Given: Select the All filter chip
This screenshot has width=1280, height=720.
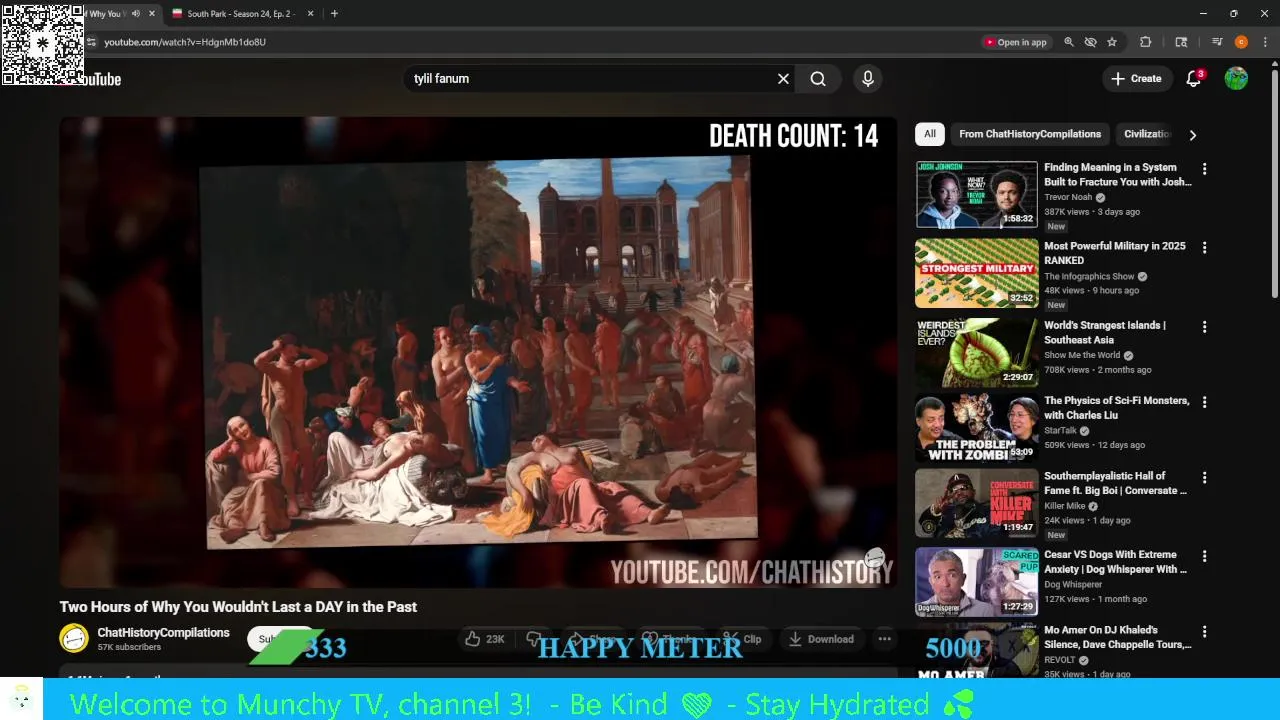Looking at the screenshot, I should click(930, 134).
